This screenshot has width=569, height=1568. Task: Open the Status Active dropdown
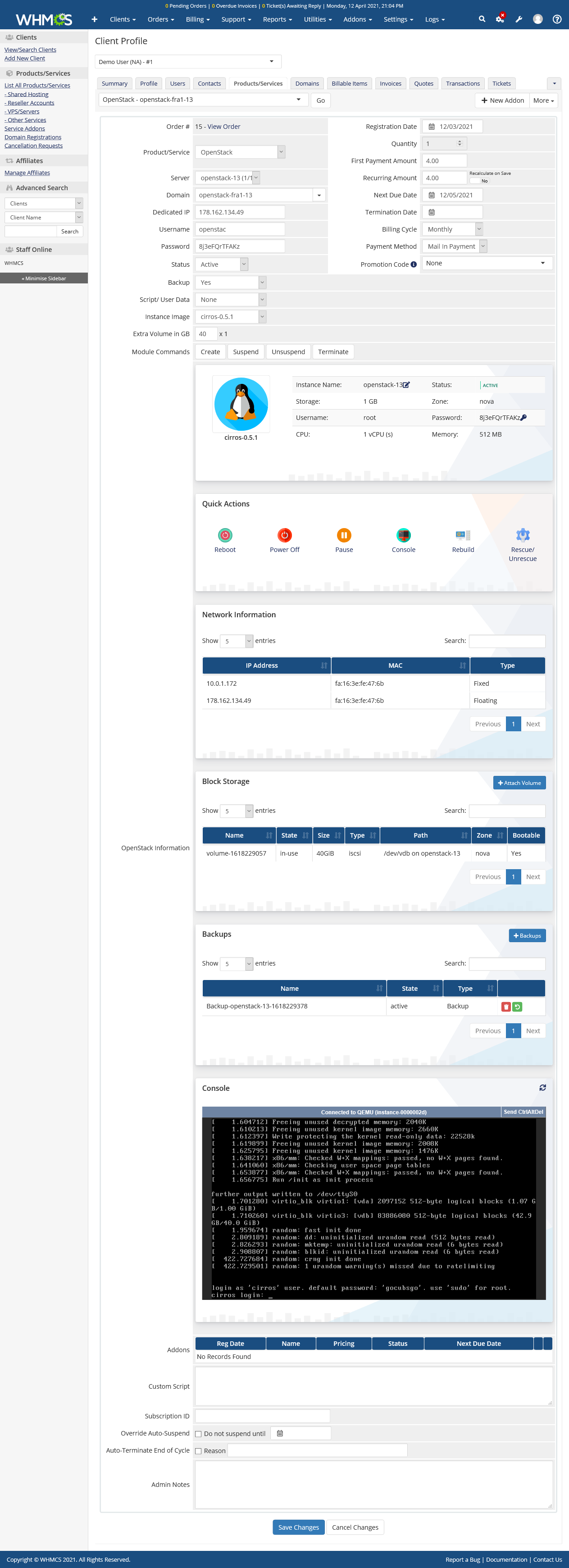[x=222, y=264]
